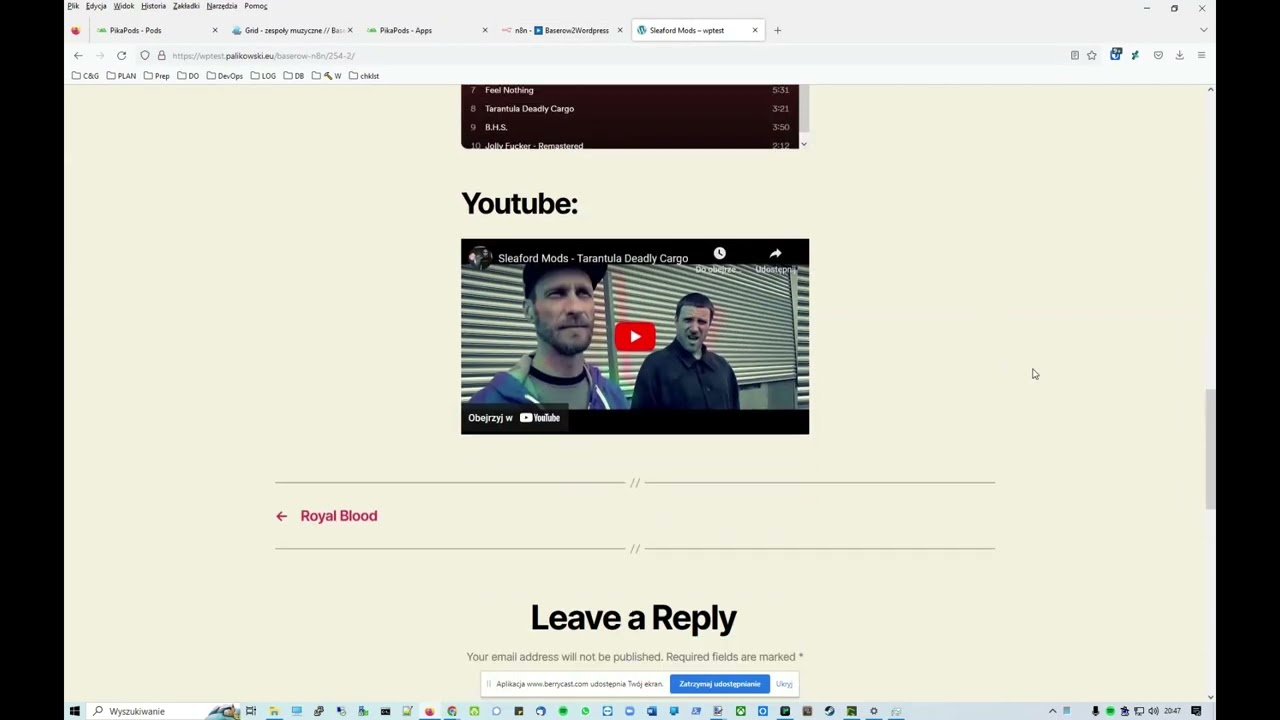
Task: Reload the current page
Action: tap(122, 56)
